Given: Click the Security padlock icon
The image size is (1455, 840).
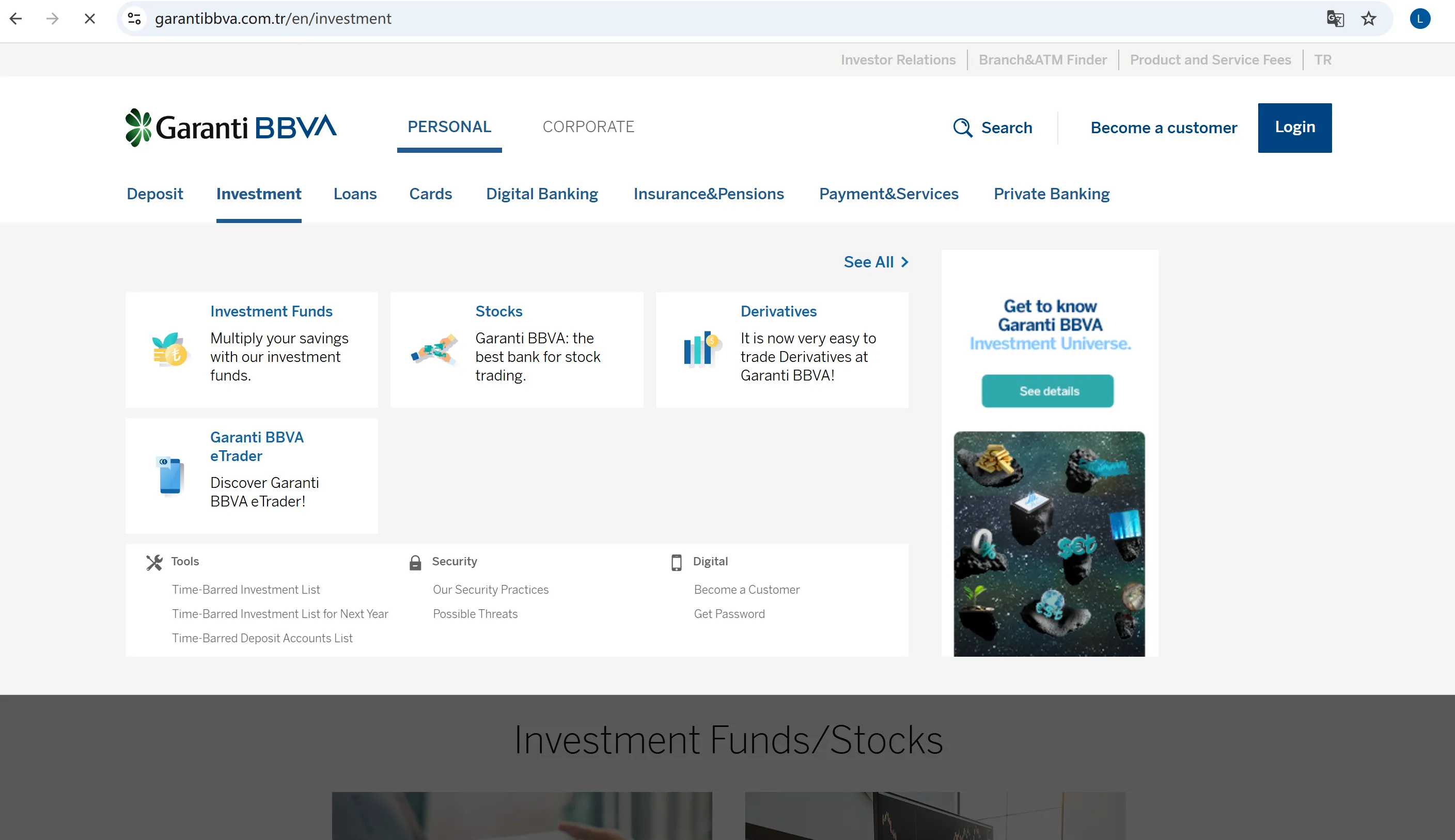Looking at the screenshot, I should [x=415, y=563].
